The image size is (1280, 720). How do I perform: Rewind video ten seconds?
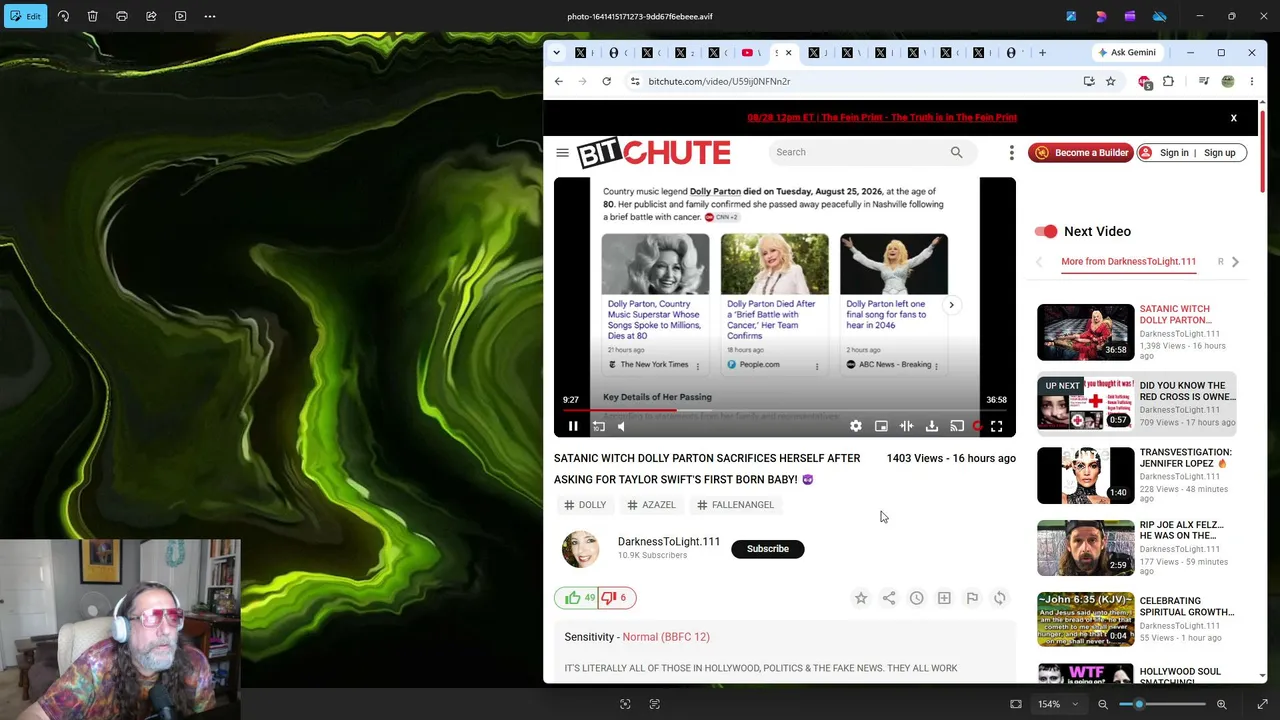pos(598,426)
